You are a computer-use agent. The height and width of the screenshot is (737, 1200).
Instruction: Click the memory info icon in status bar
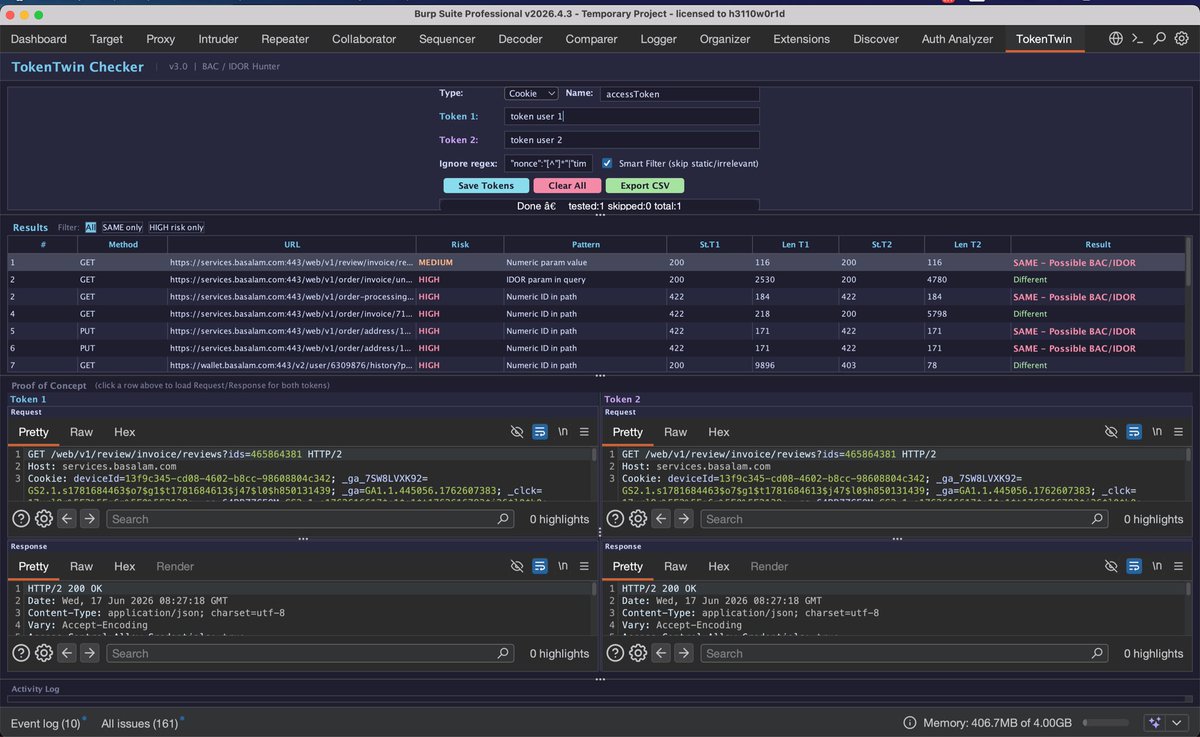coord(909,723)
